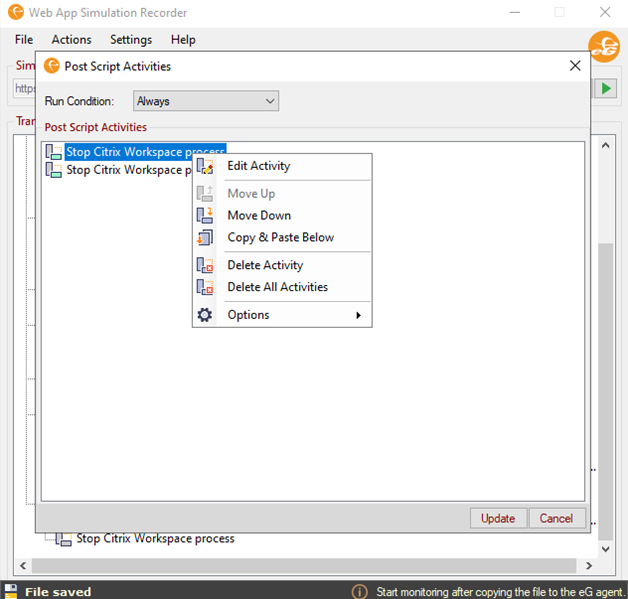The width and height of the screenshot is (628, 599).
Task: Click the Start monitoring status message
Action: coord(500,592)
